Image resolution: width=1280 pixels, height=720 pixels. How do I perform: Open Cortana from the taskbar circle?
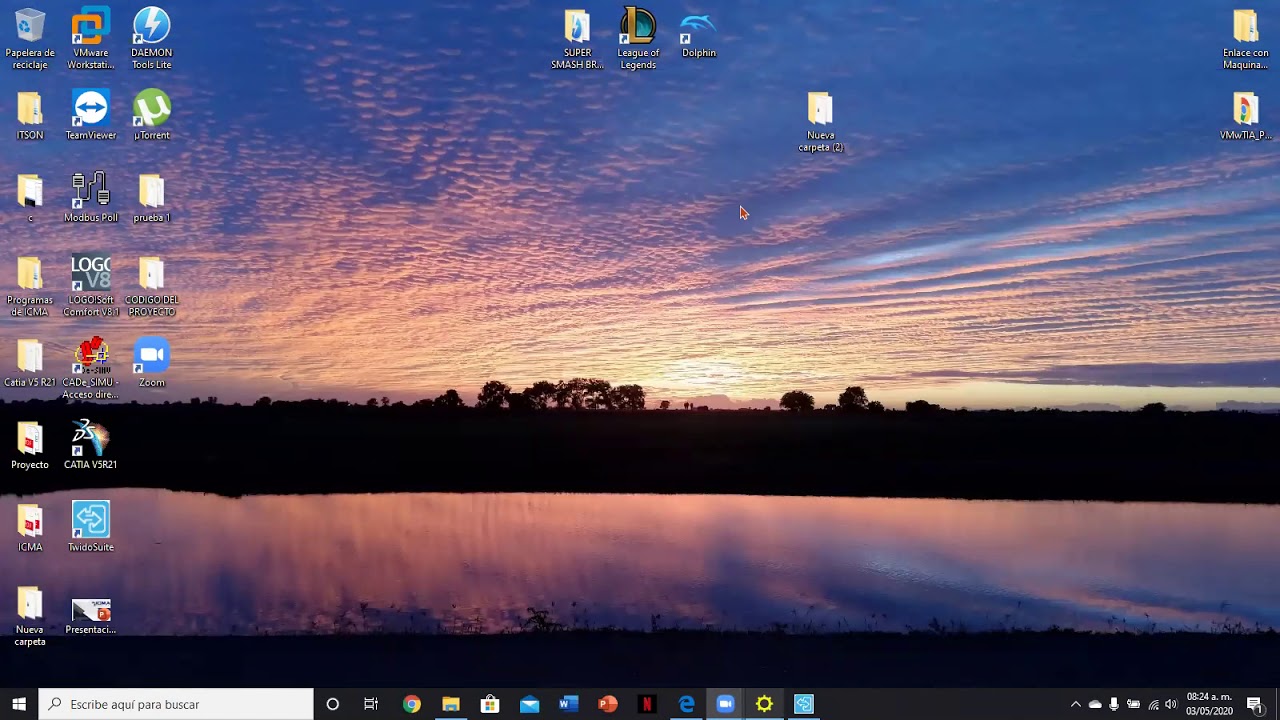pos(333,704)
